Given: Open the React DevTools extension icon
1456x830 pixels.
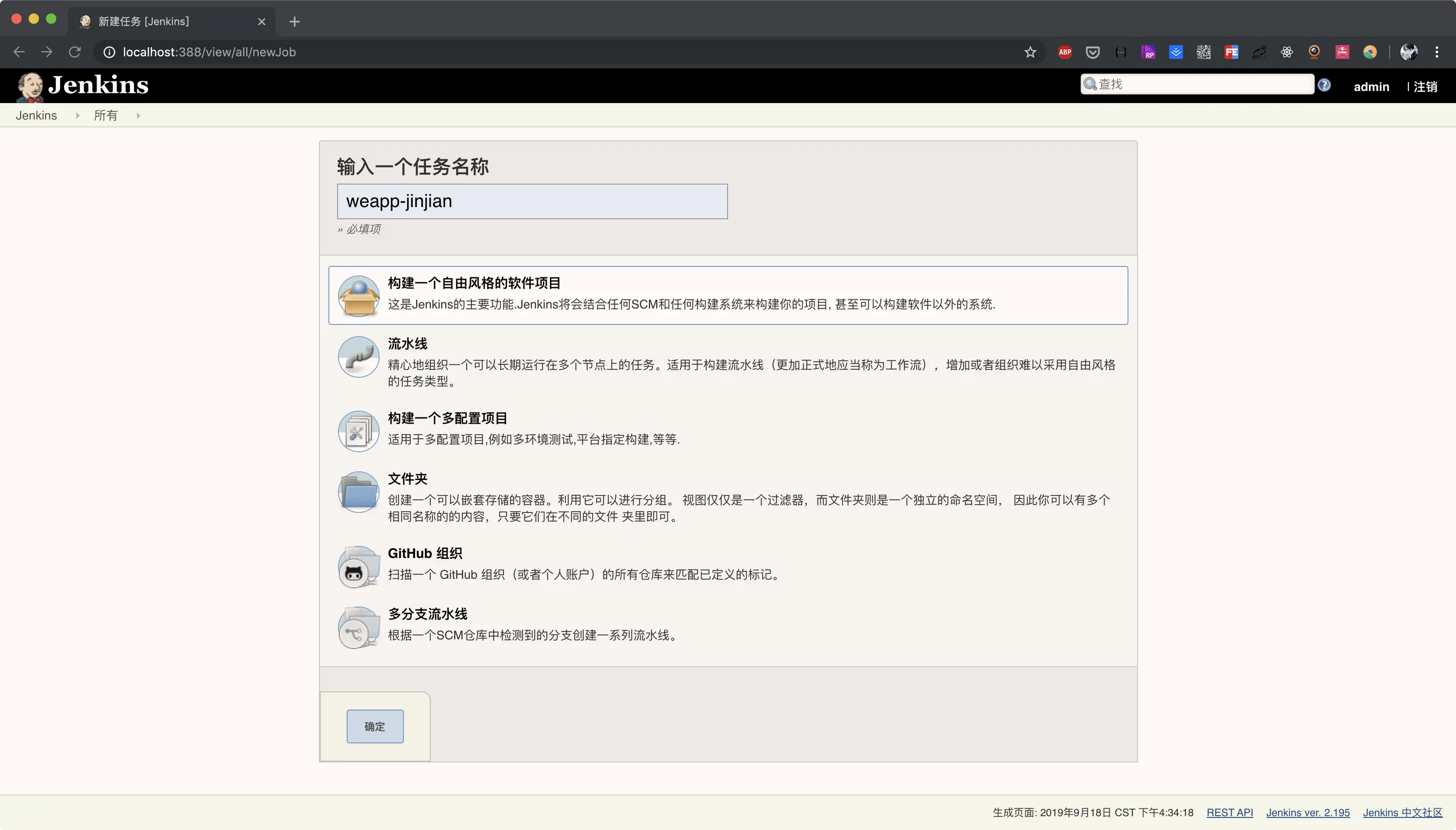Looking at the screenshot, I should pyautogui.click(x=1287, y=52).
